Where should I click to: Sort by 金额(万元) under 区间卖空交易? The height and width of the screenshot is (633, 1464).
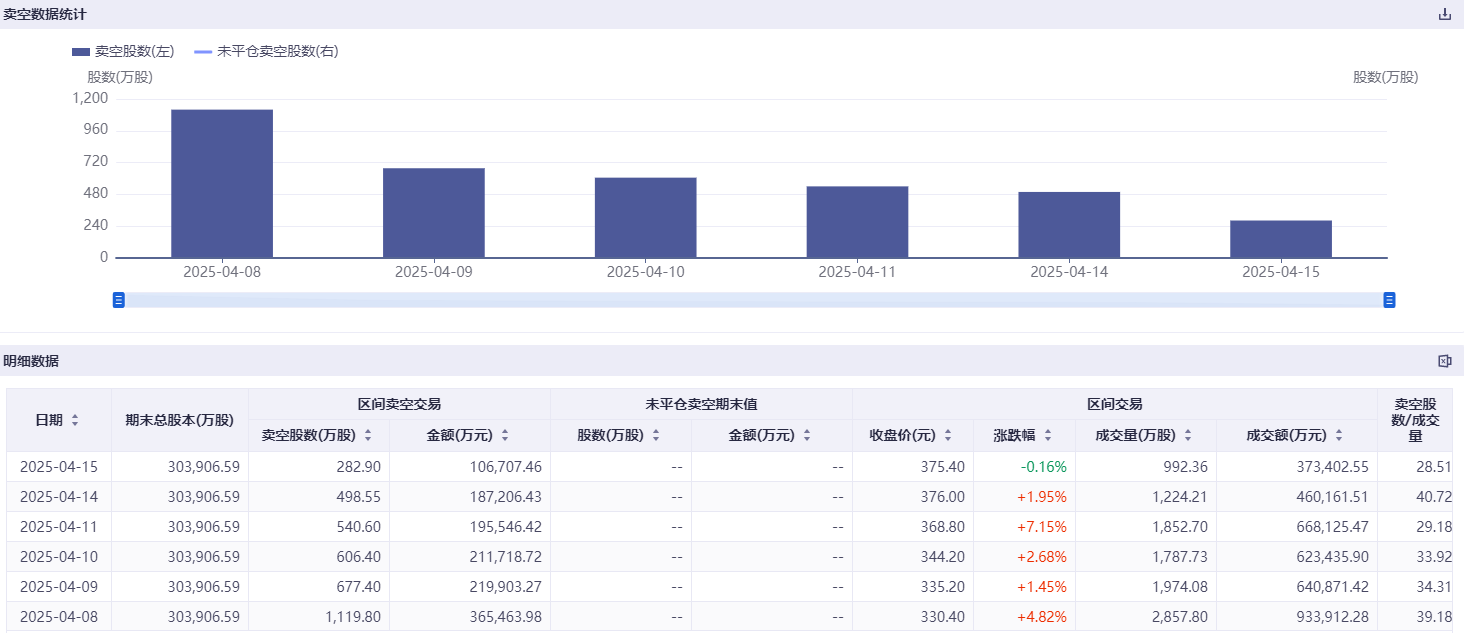point(505,436)
